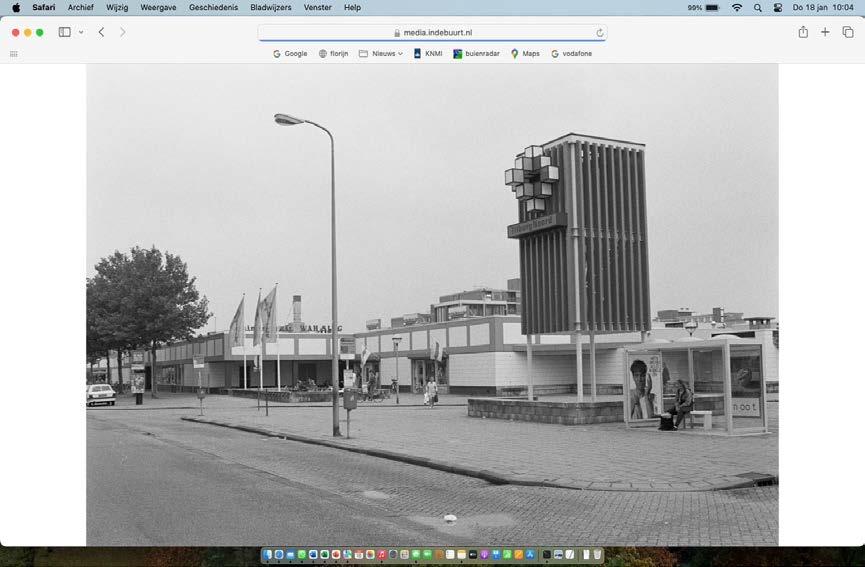Show the tab overview
The width and height of the screenshot is (865, 567).
click(x=848, y=32)
